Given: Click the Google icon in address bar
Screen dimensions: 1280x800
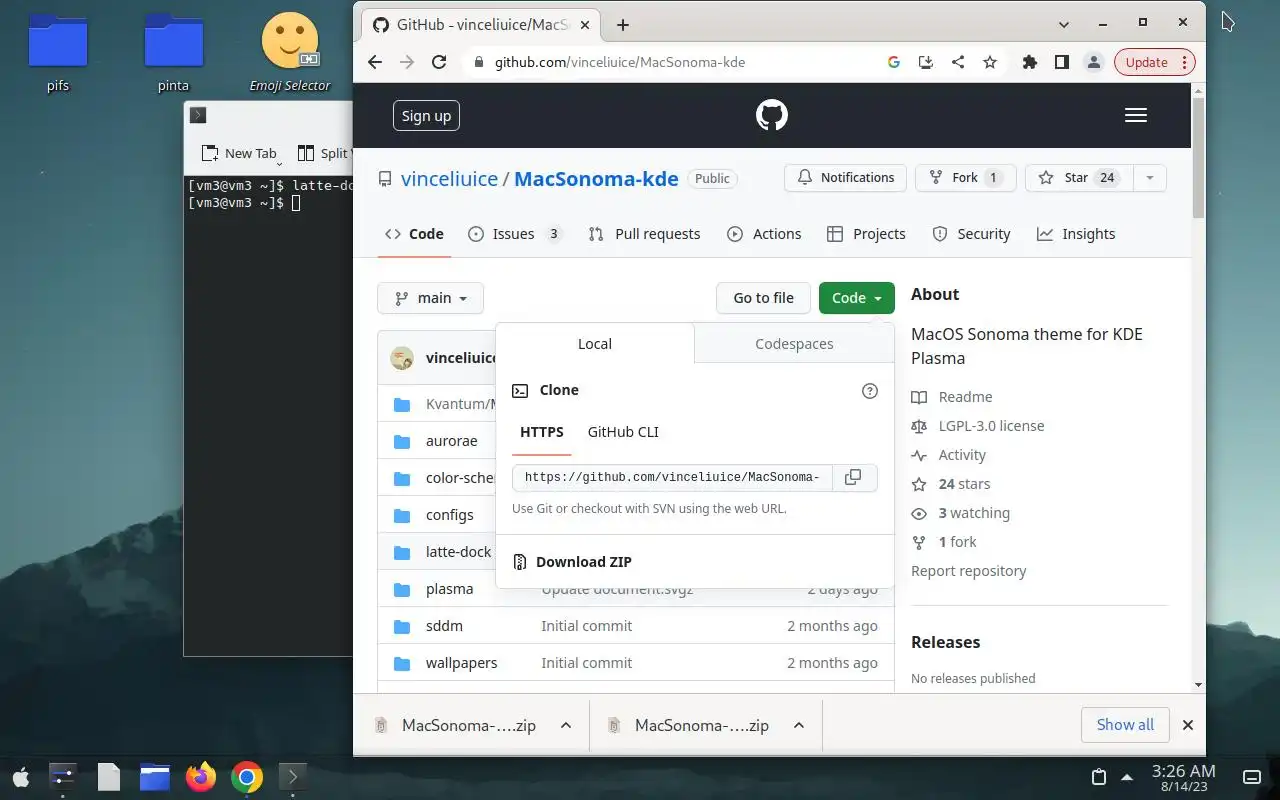Looking at the screenshot, I should (894, 62).
